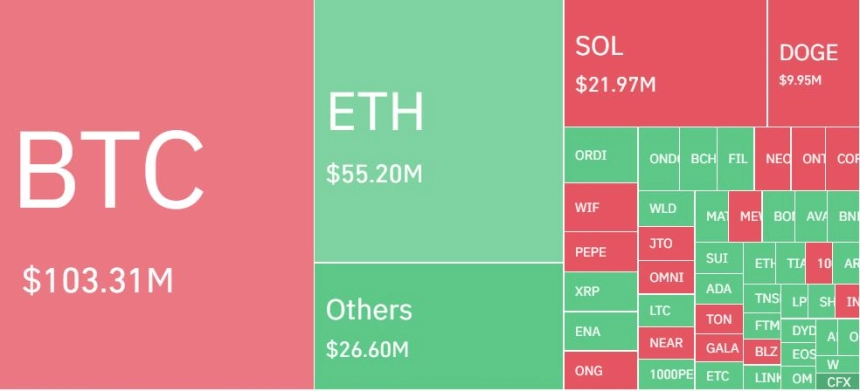Click the SOL $21.97M tile

coord(665,63)
